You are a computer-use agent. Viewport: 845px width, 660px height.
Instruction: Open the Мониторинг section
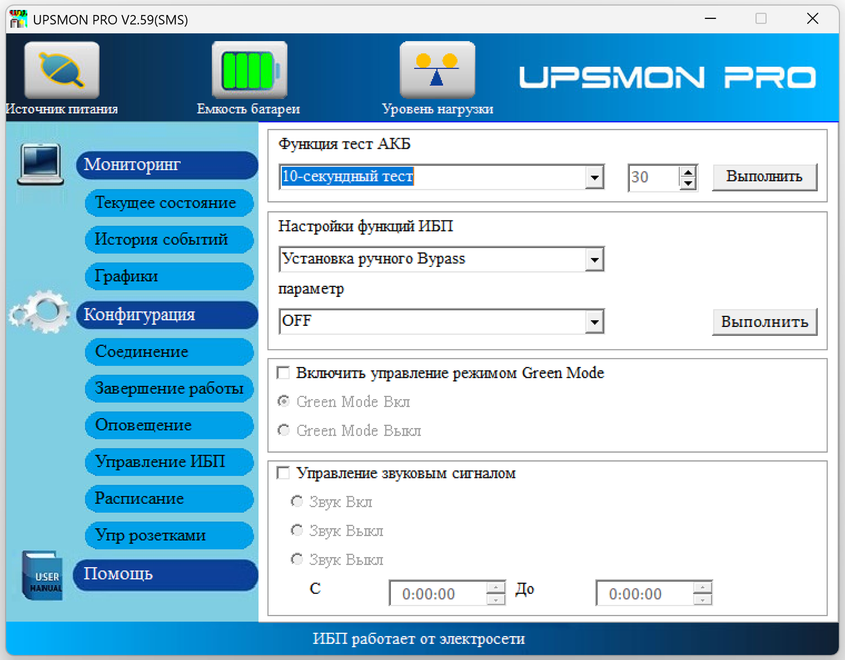tap(167, 165)
